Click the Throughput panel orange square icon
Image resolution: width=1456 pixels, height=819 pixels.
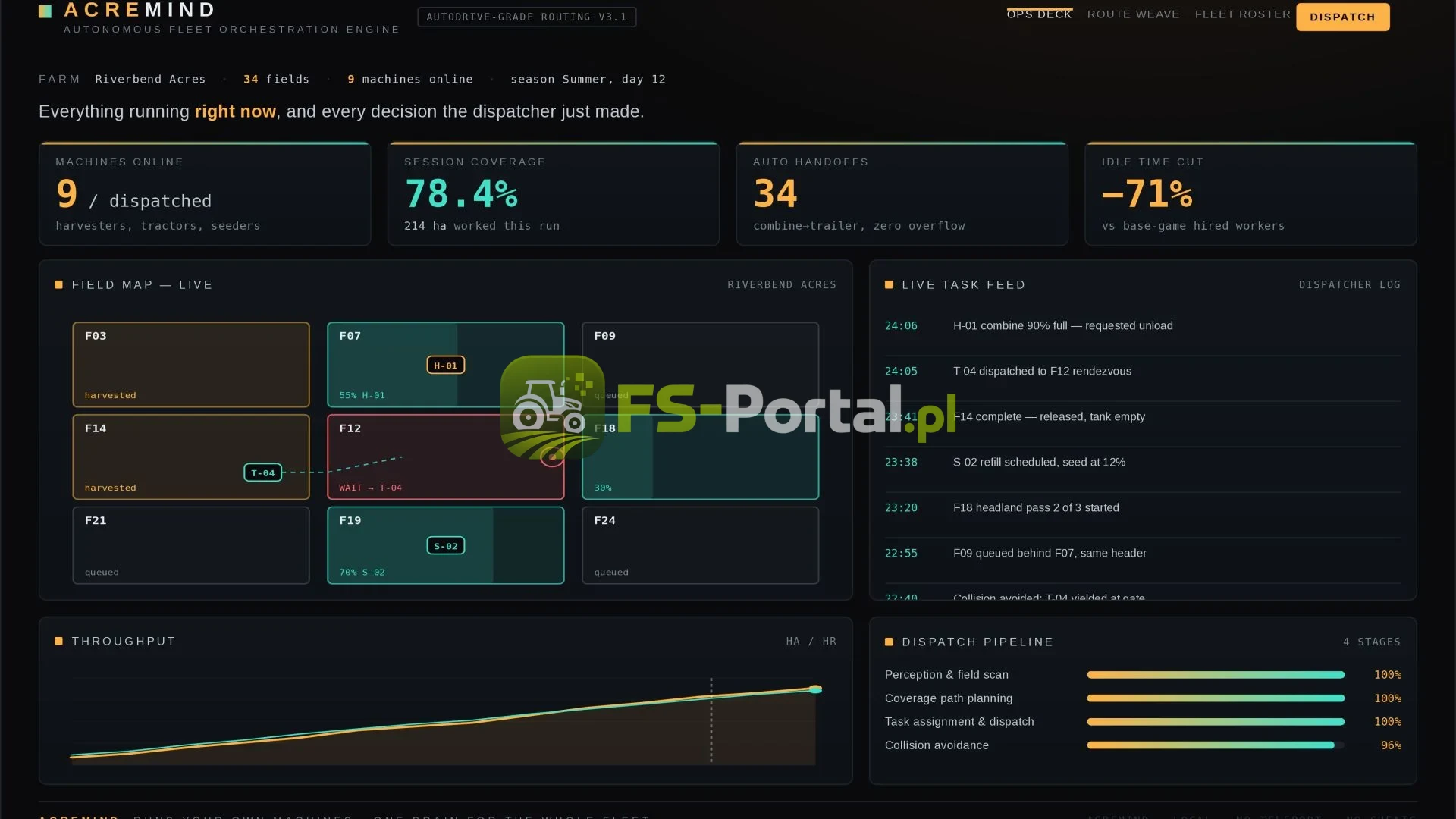pyautogui.click(x=58, y=642)
